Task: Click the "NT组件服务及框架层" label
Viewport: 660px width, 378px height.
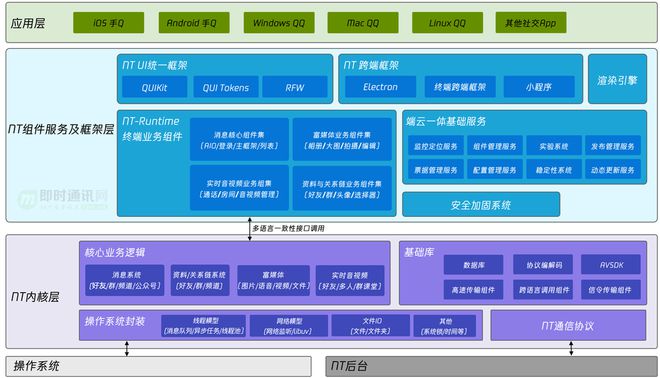Action: (x=61, y=129)
